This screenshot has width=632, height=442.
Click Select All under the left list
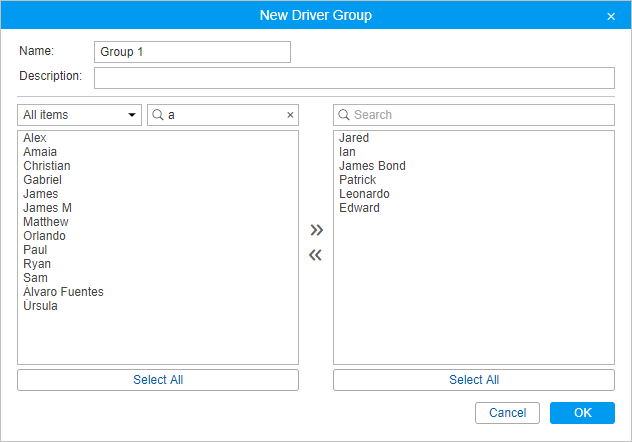pos(158,380)
